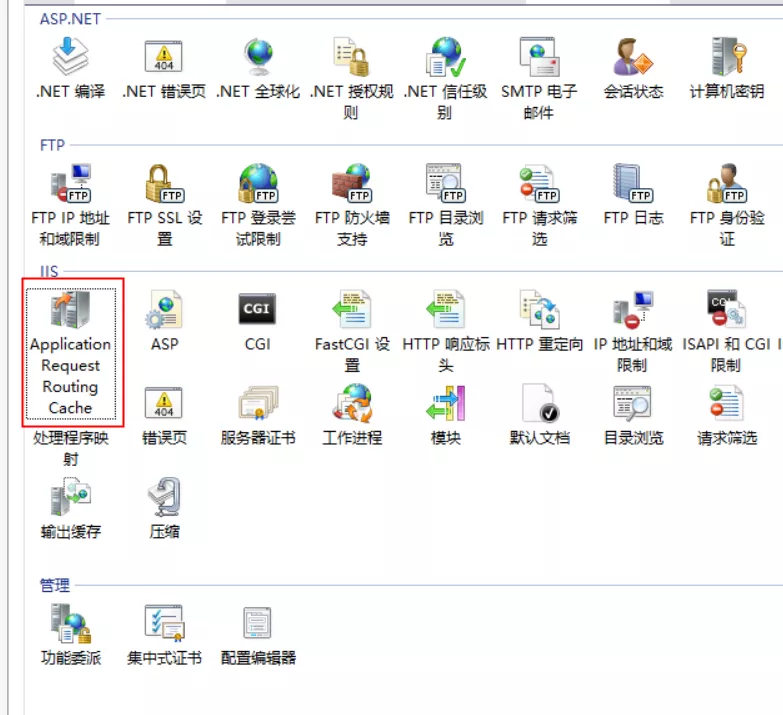This screenshot has height=715, width=783.
Task: Open 功能委派 under 管理
Action: coord(70,635)
